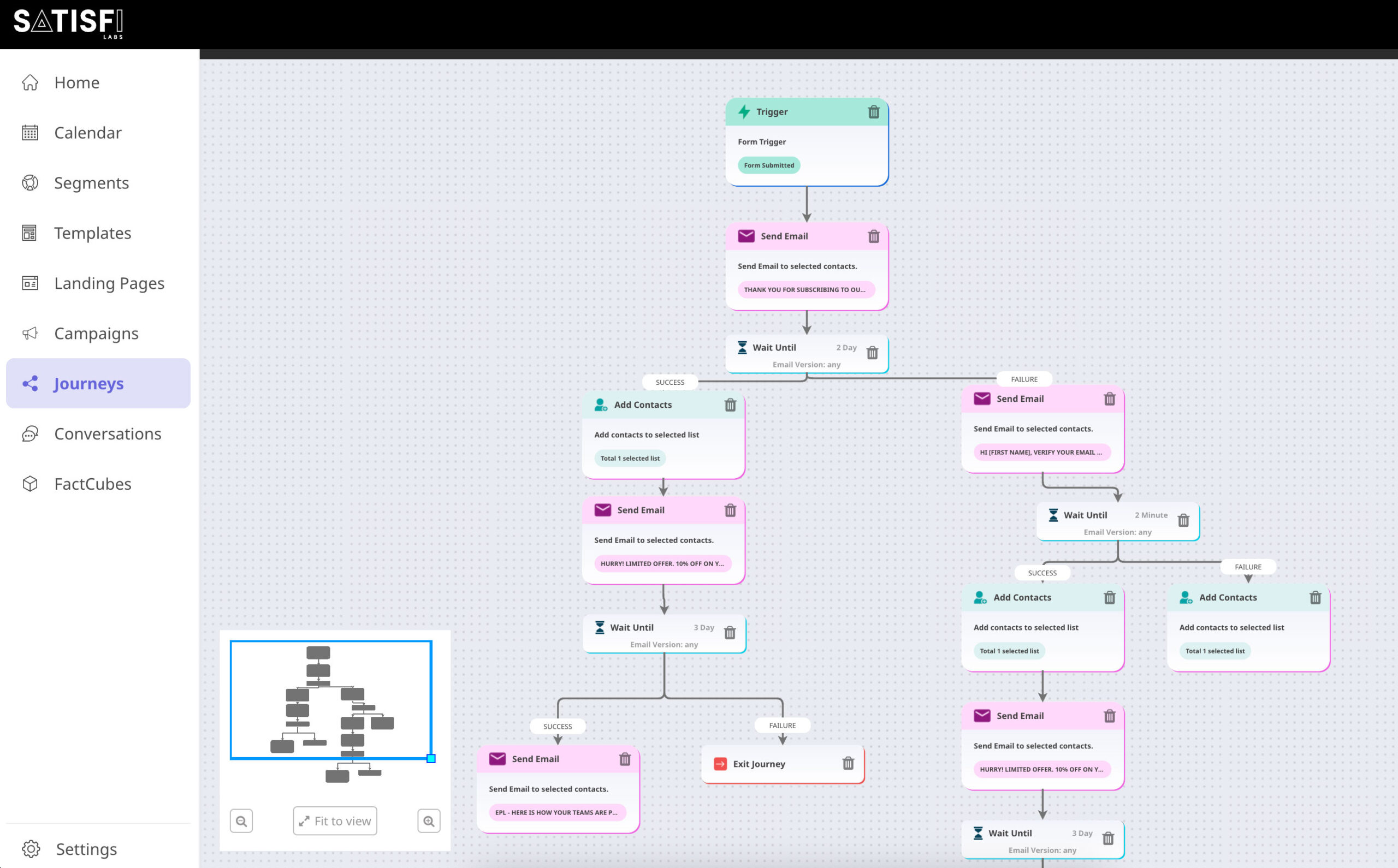Delete the Add Contacts node under the 2 Minute wait's SUCCESS label
Viewport: 1398px width, 868px height.
1109,598
